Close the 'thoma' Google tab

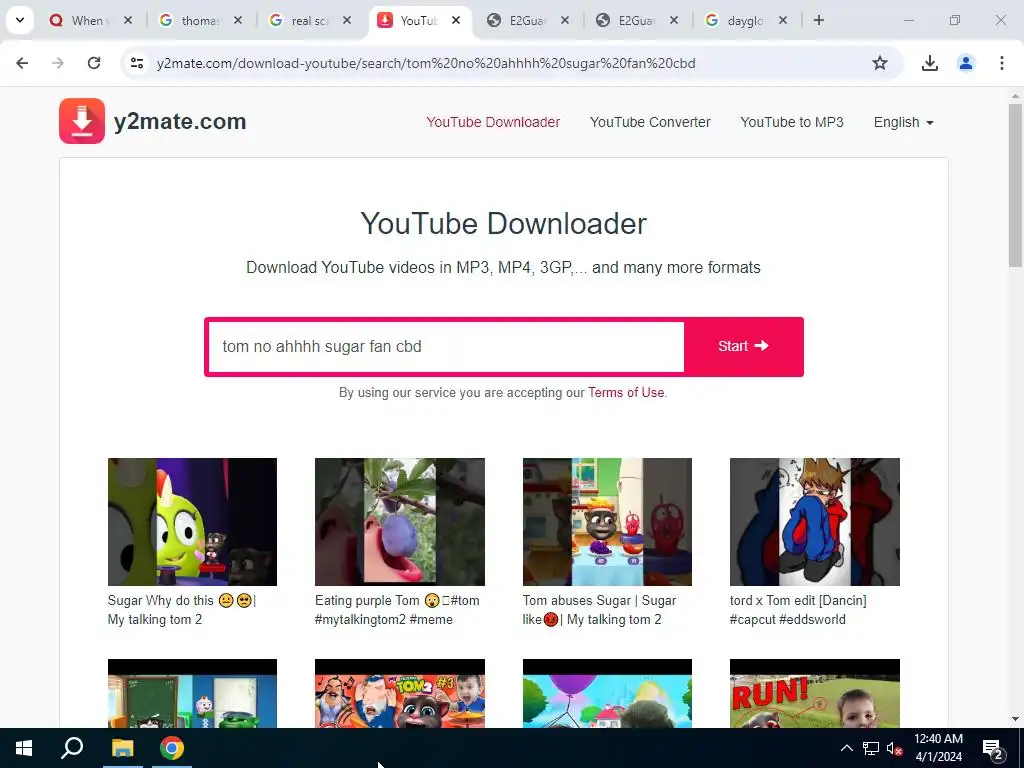coord(238,20)
